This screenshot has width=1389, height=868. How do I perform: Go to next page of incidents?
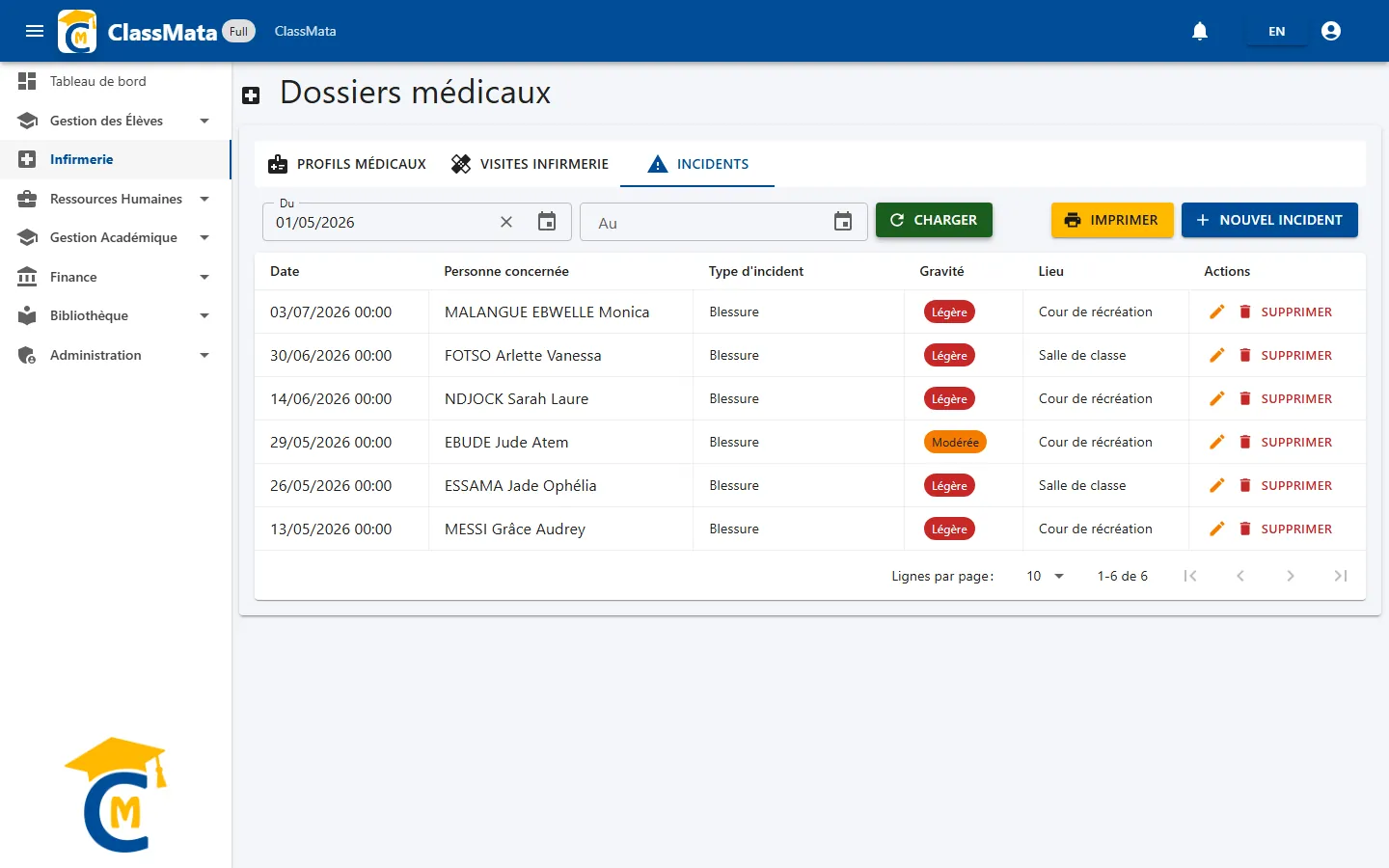1291,576
